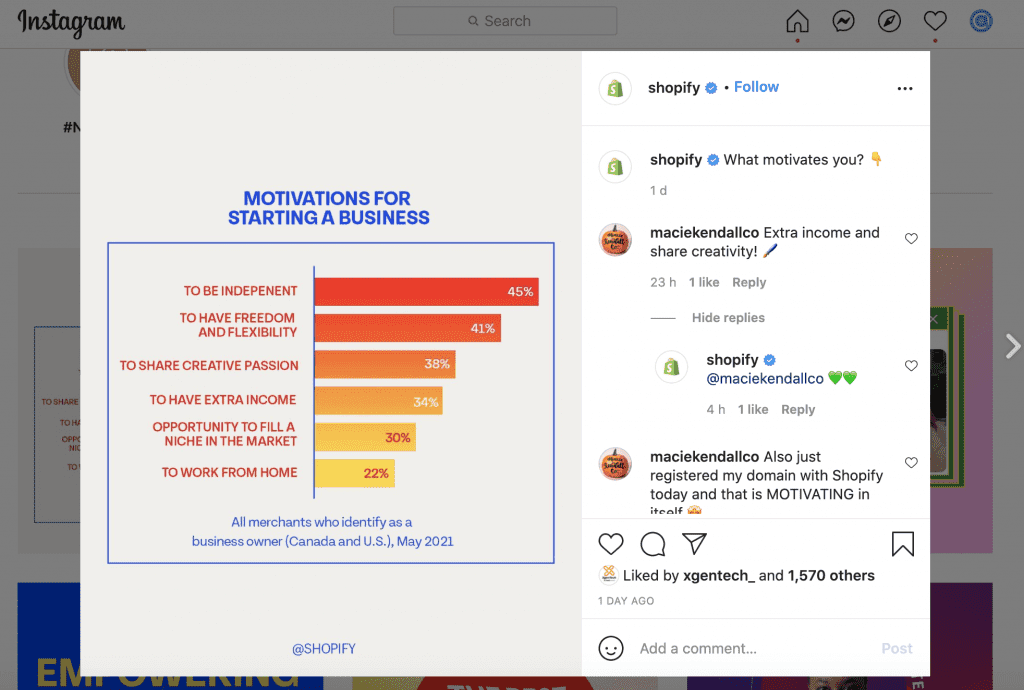1024x690 pixels.
Task: Click the 1 DAY AGO timestamp
Action: click(x=626, y=601)
